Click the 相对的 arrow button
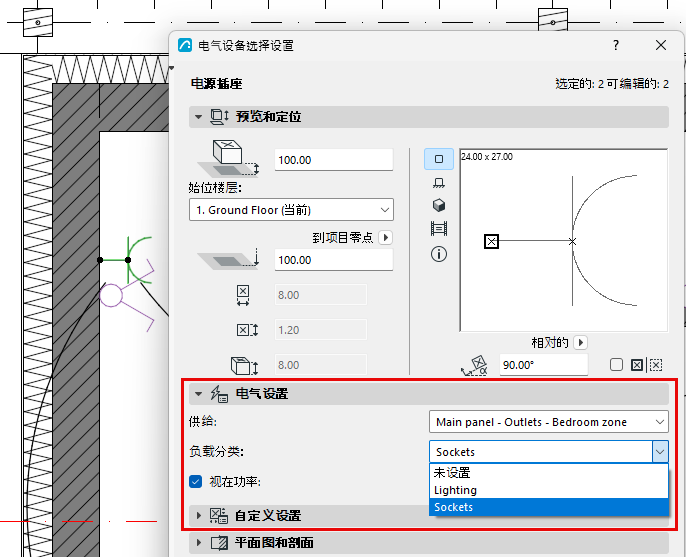 tap(581, 342)
